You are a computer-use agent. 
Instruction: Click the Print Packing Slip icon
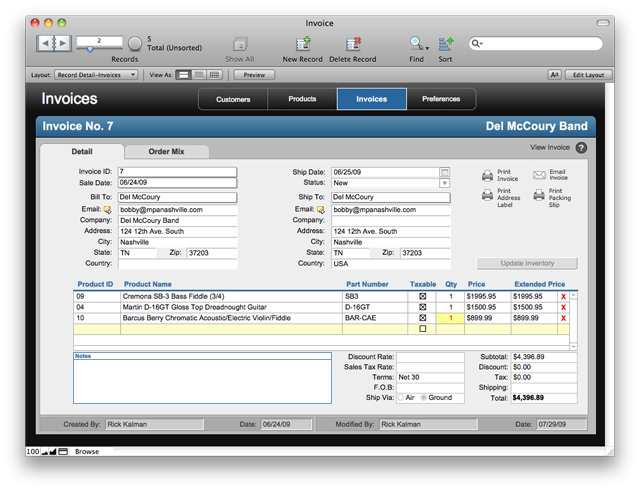pos(539,195)
